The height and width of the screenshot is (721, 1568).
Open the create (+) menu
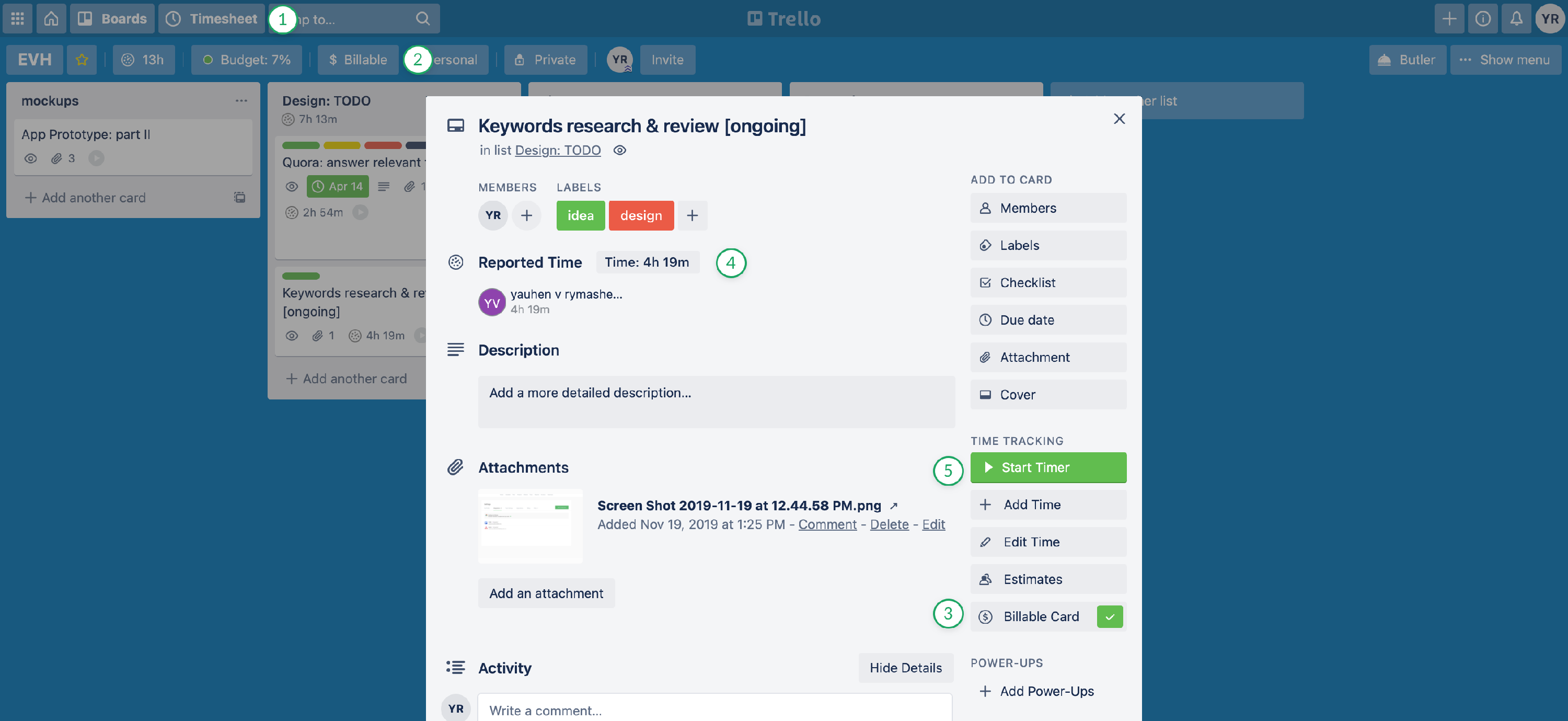tap(1449, 18)
